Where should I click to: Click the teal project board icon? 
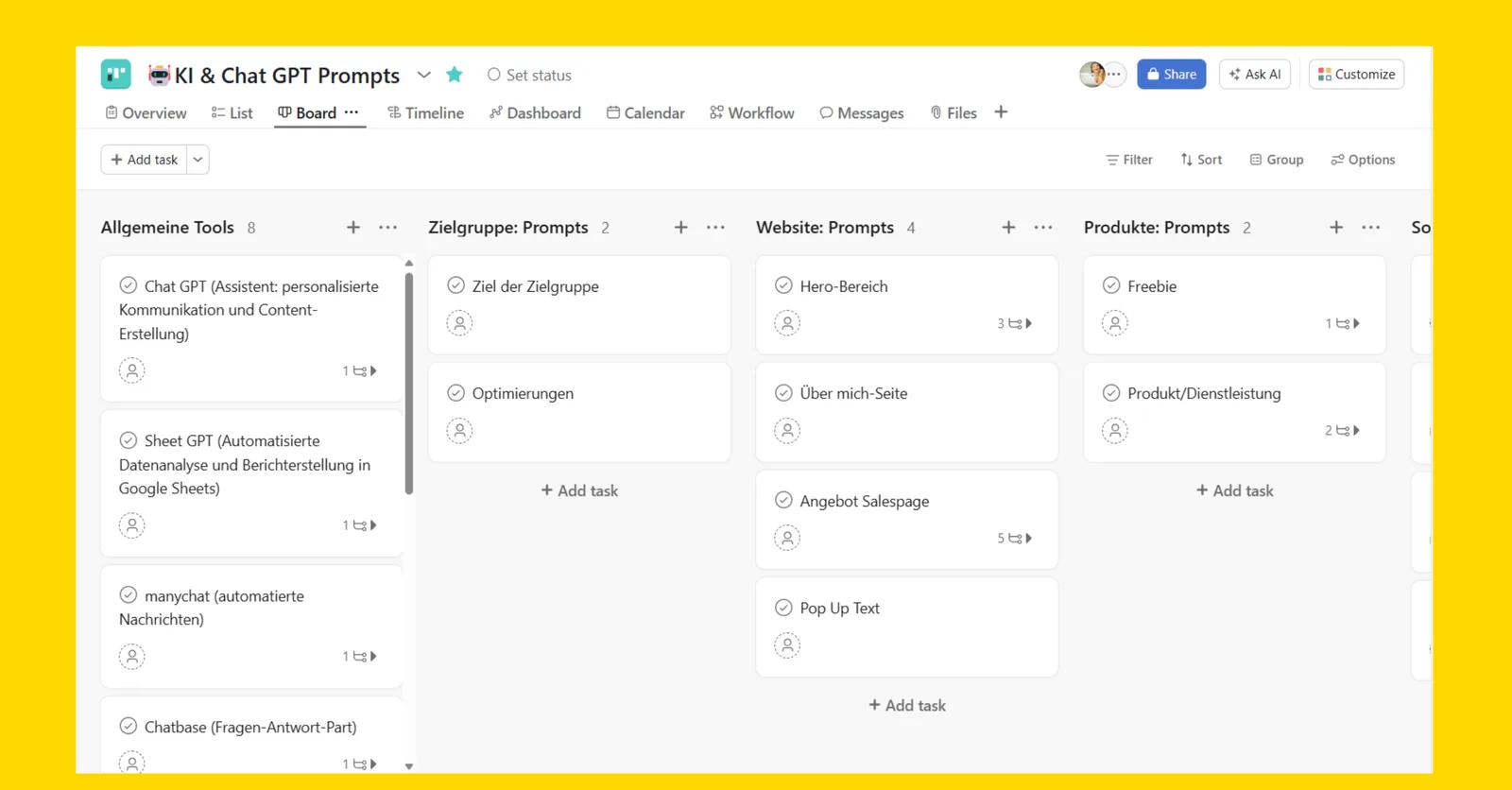115,74
